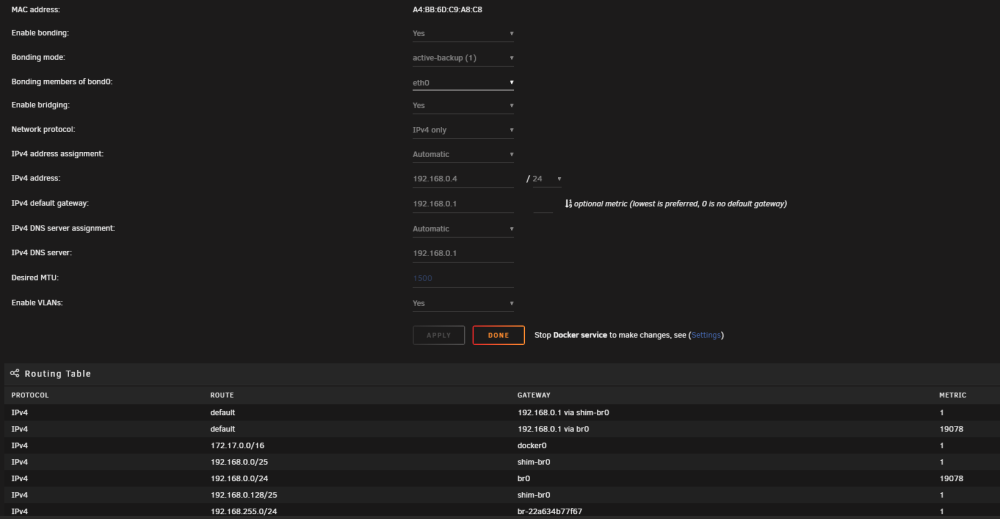Click the Routing Table share icon
1000x519 pixels.
click(15, 374)
